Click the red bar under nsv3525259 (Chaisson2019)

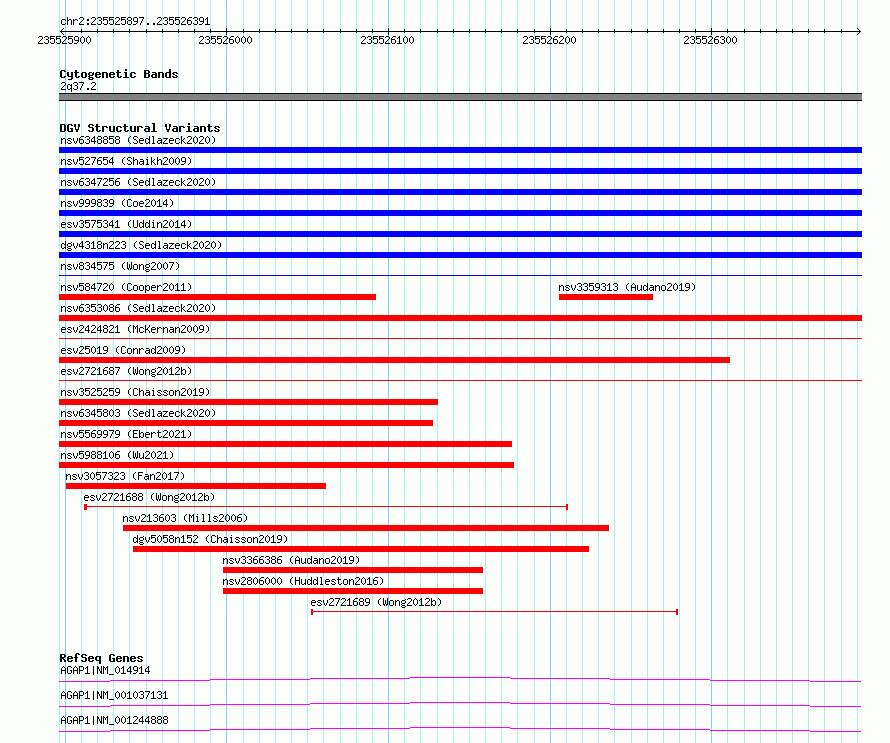pyautogui.click(x=248, y=402)
